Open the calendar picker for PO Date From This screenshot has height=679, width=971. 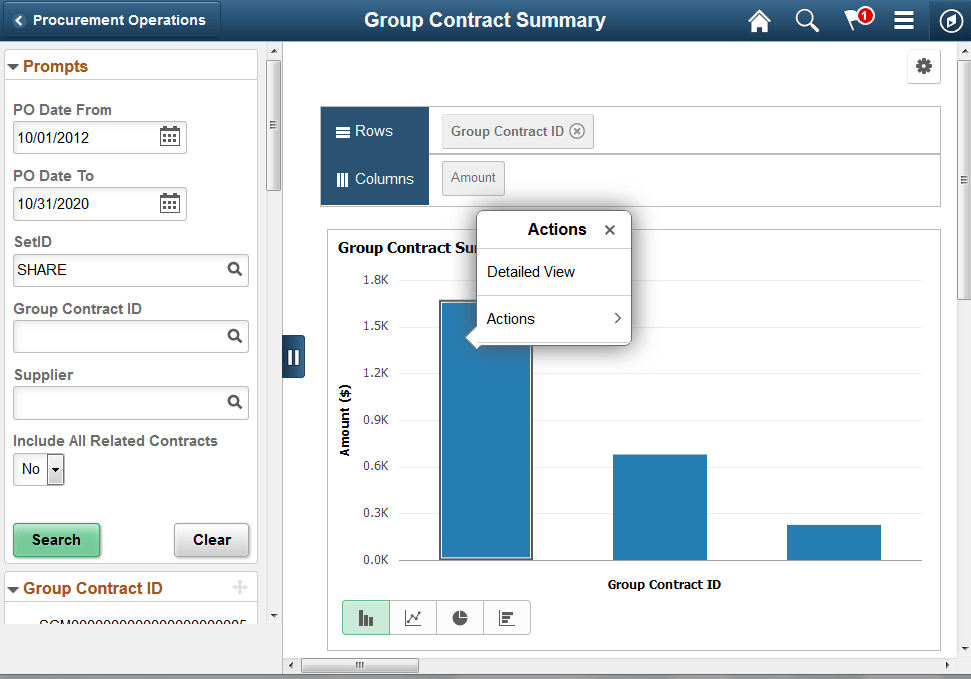(169, 137)
